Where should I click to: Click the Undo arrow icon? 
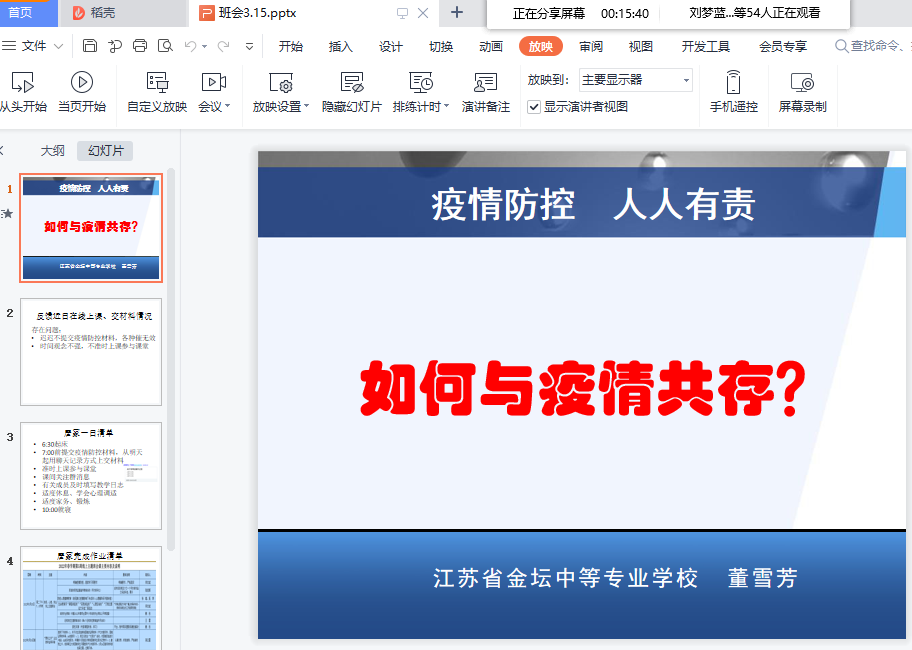click(190, 45)
